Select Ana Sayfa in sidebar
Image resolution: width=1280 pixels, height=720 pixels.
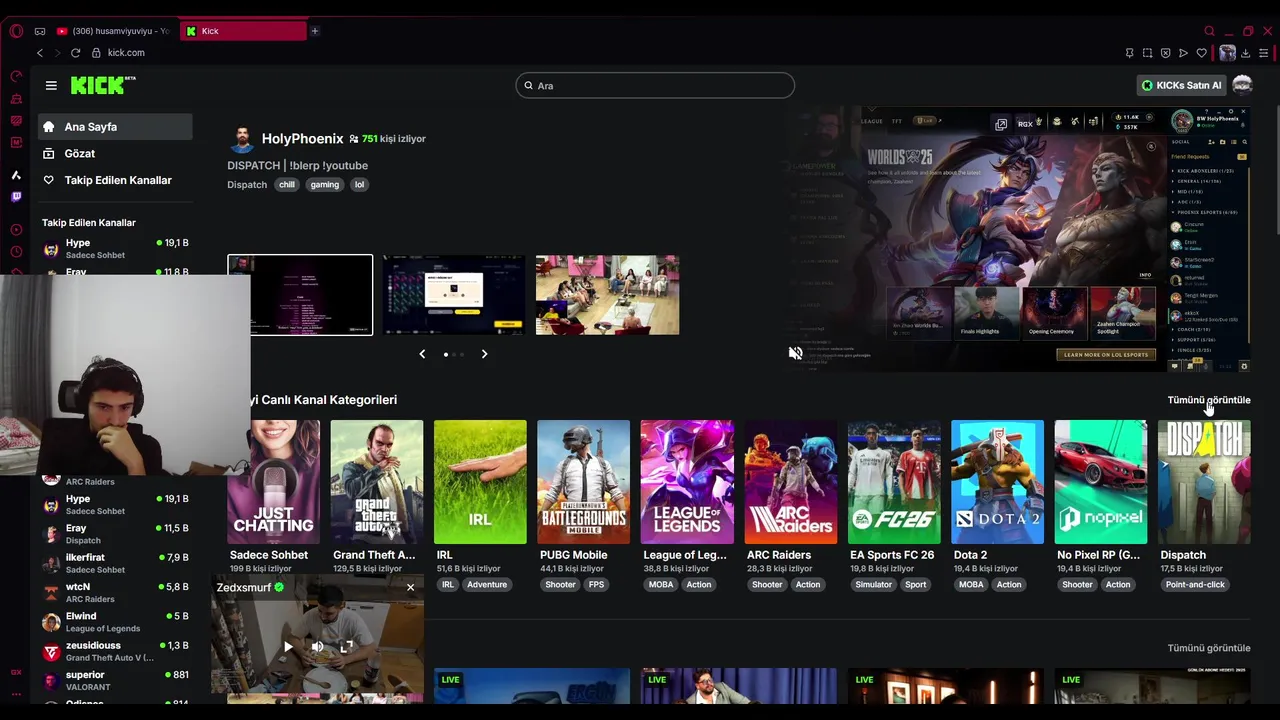[115, 127]
